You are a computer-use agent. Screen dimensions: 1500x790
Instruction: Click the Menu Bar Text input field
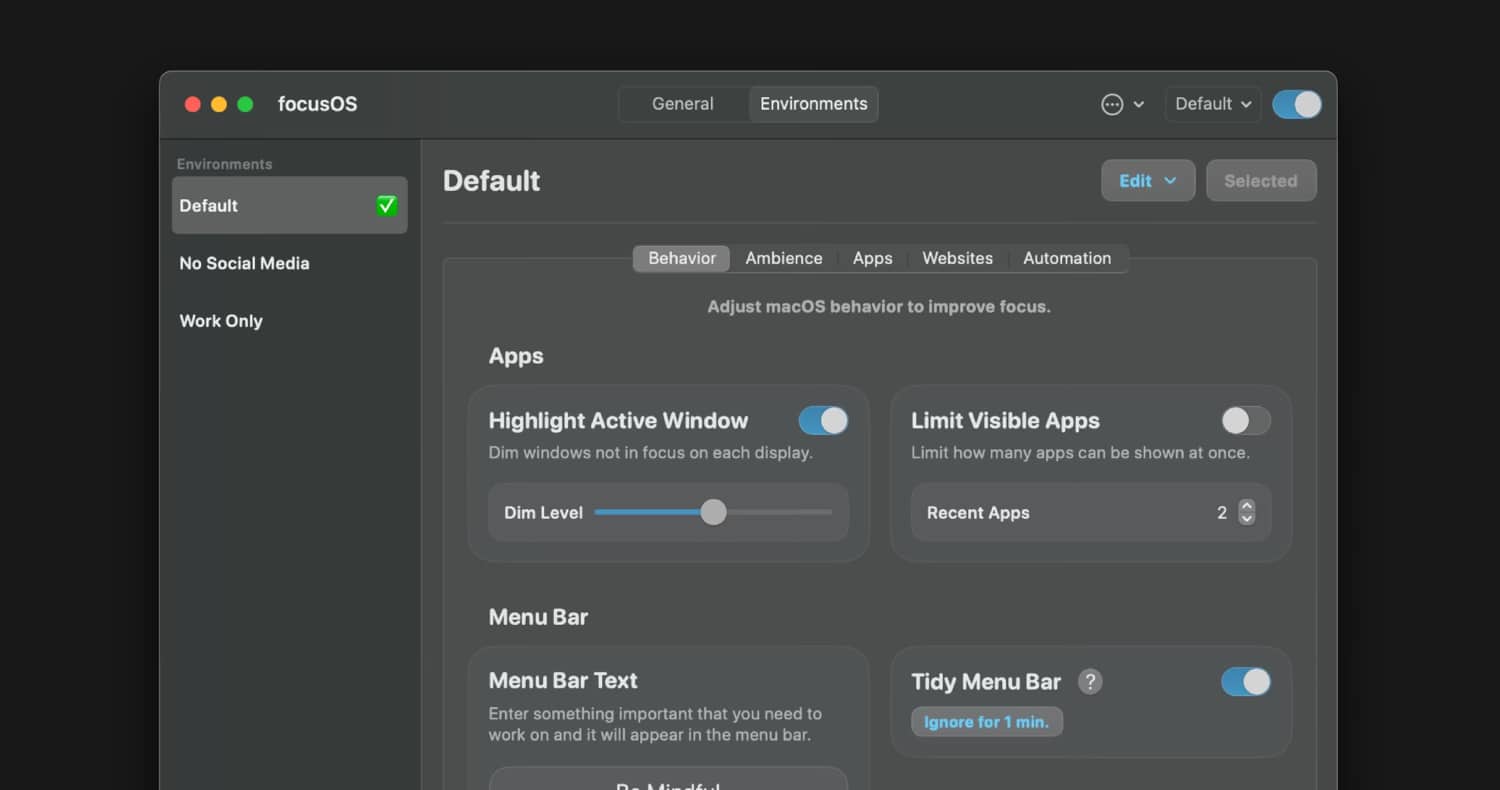(x=668, y=779)
